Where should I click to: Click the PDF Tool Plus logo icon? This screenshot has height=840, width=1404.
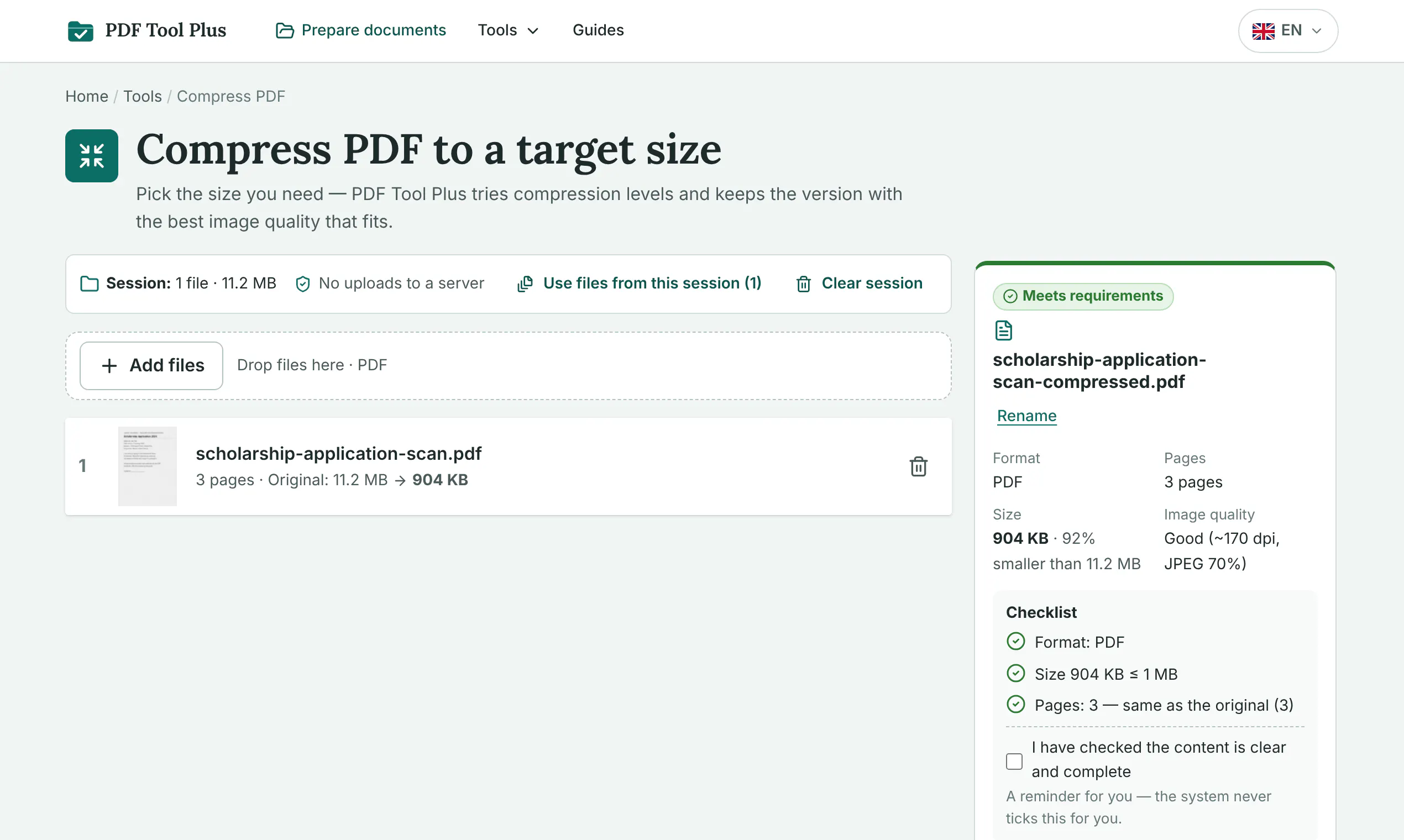[x=80, y=30]
